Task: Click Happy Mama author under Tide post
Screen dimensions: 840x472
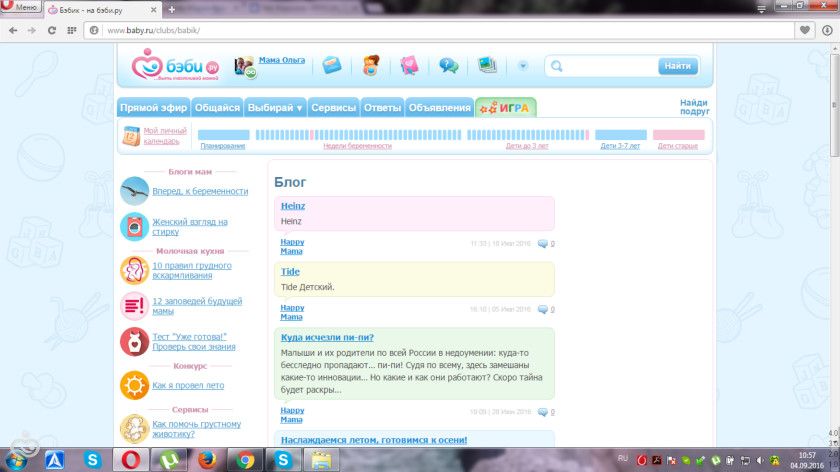Action: tap(292, 312)
